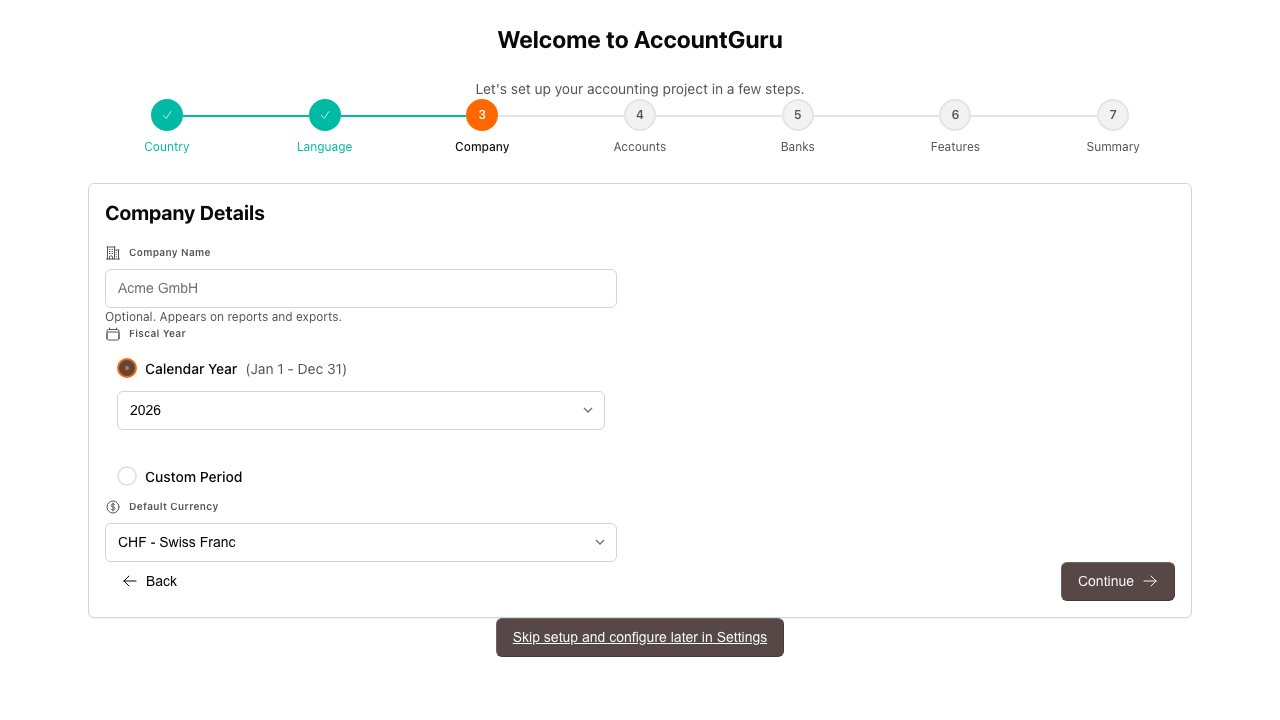The width and height of the screenshot is (1280, 720).
Task: Click the dollar icon beside Default Currency
Action: 113,507
